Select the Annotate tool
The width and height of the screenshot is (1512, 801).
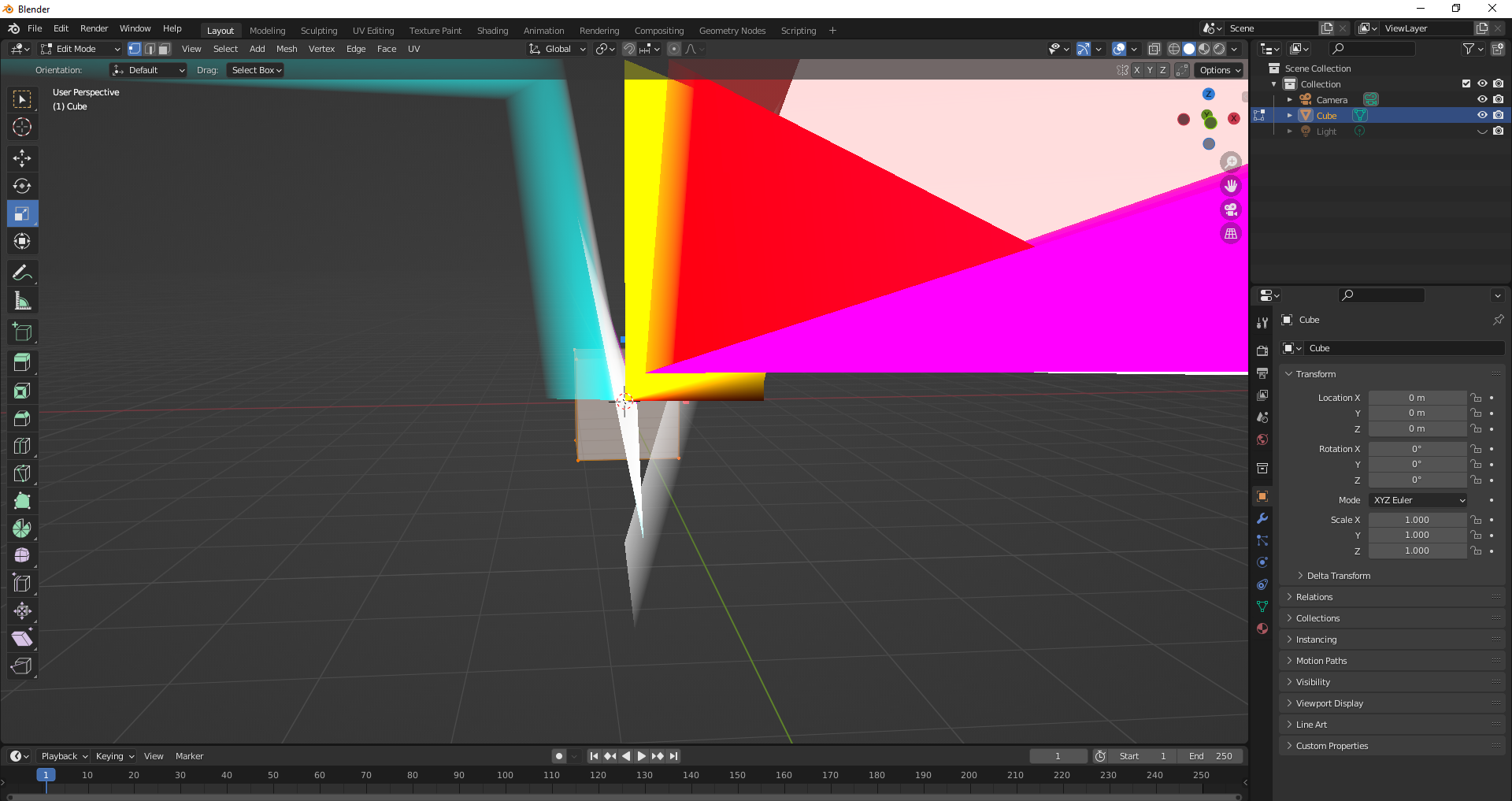tap(22, 273)
